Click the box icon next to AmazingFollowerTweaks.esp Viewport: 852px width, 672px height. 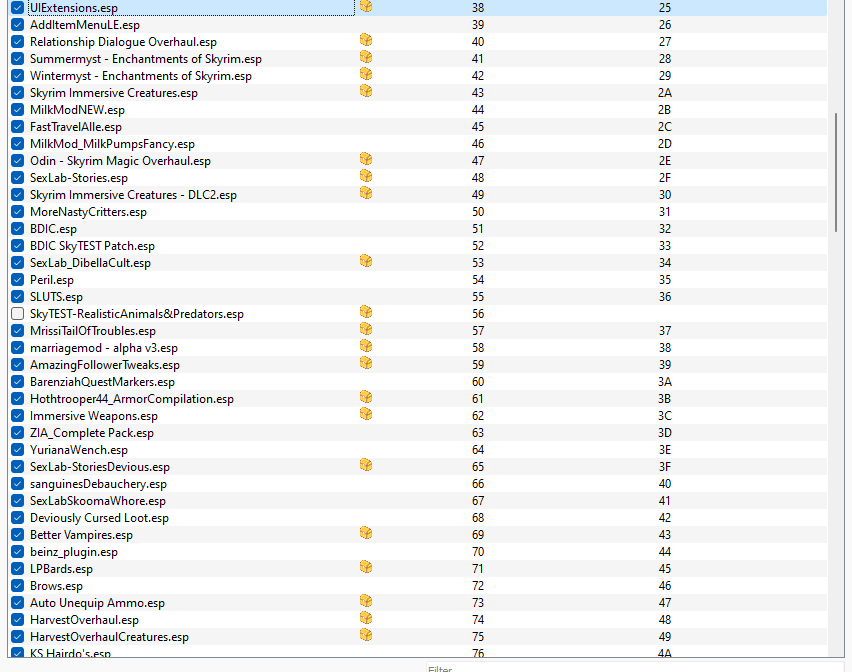[366, 363]
